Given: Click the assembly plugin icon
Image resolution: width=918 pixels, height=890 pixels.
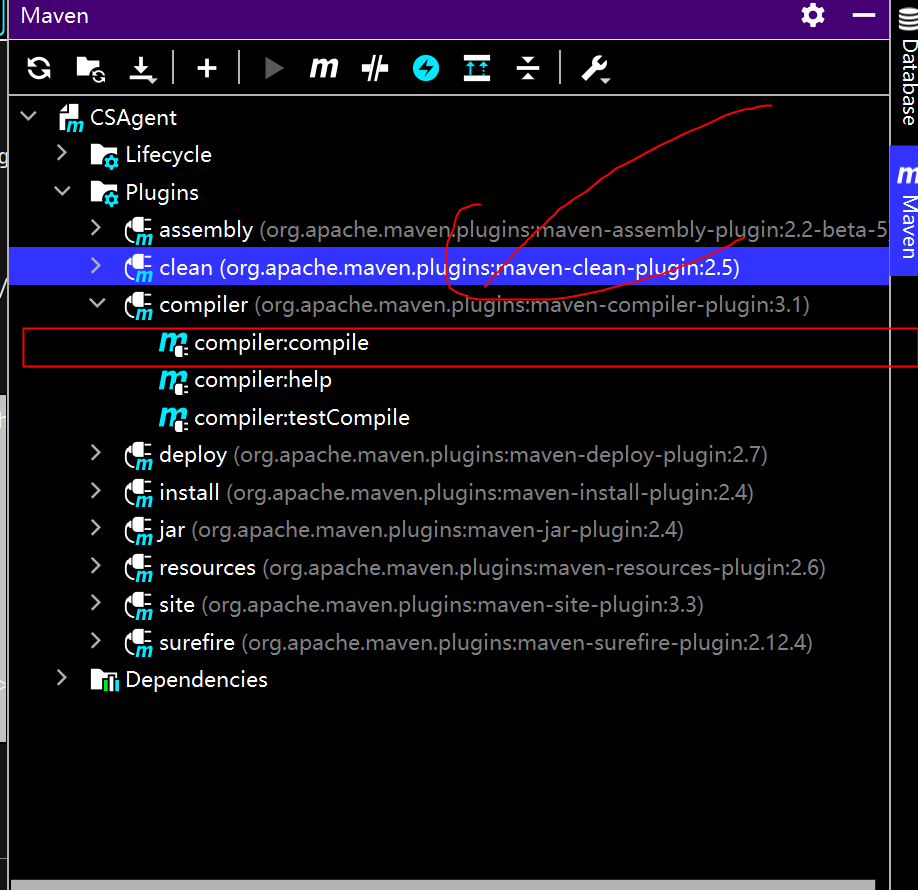Looking at the screenshot, I should pyautogui.click(x=139, y=231).
